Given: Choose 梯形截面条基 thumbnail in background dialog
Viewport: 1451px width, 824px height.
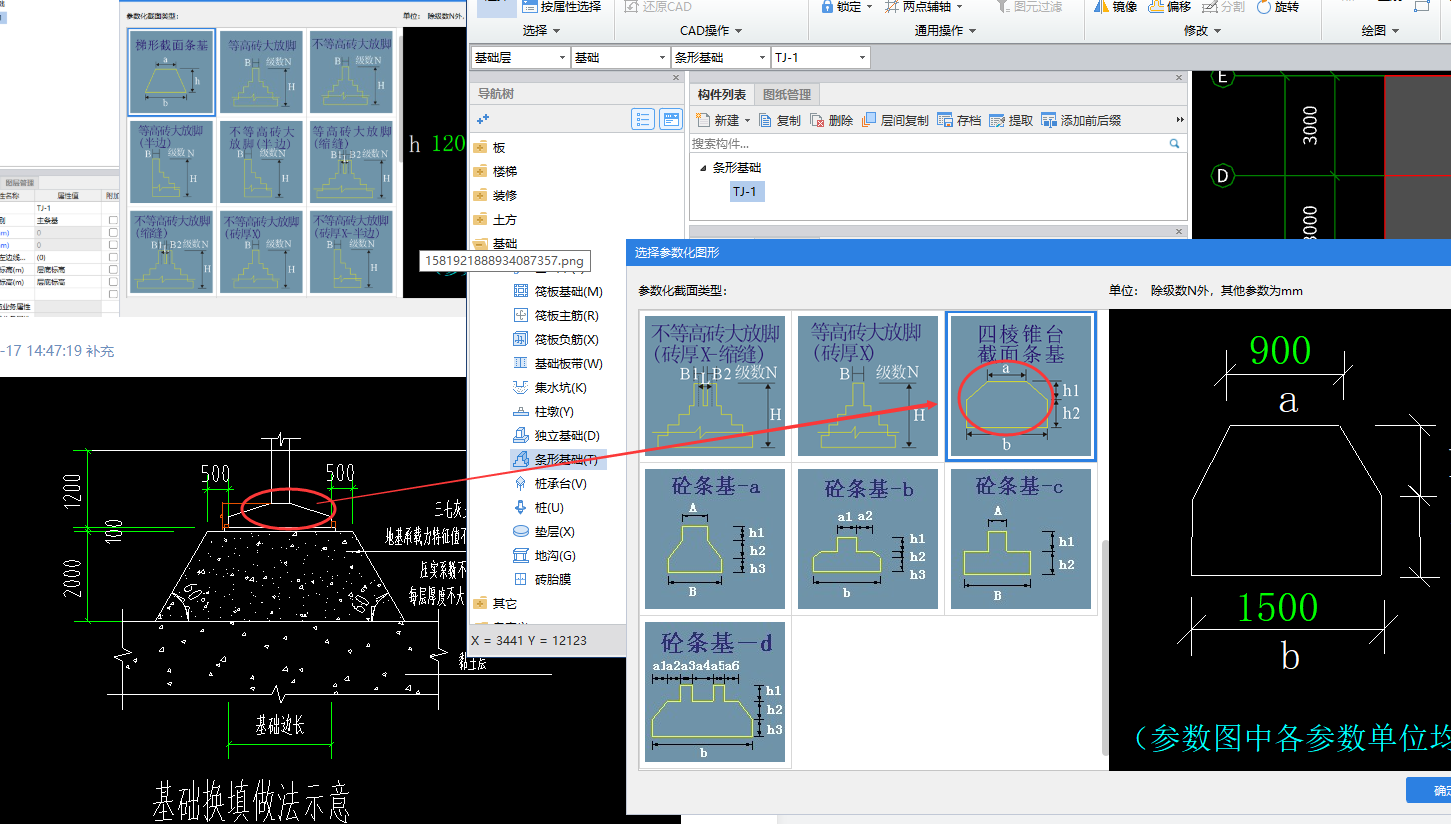Looking at the screenshot, I should click(172, 72).
